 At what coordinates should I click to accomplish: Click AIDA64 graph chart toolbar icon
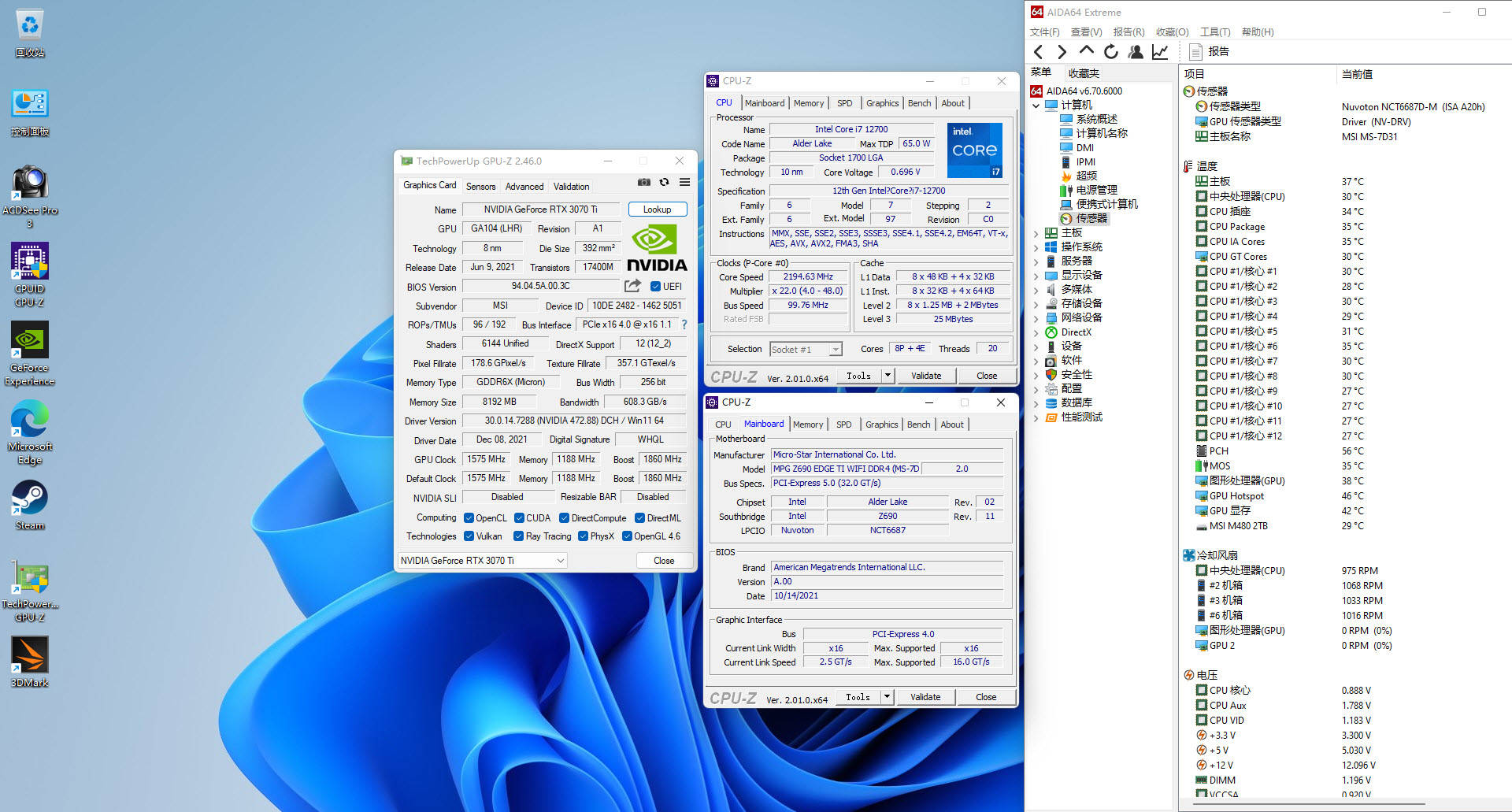click(1160, 52)
